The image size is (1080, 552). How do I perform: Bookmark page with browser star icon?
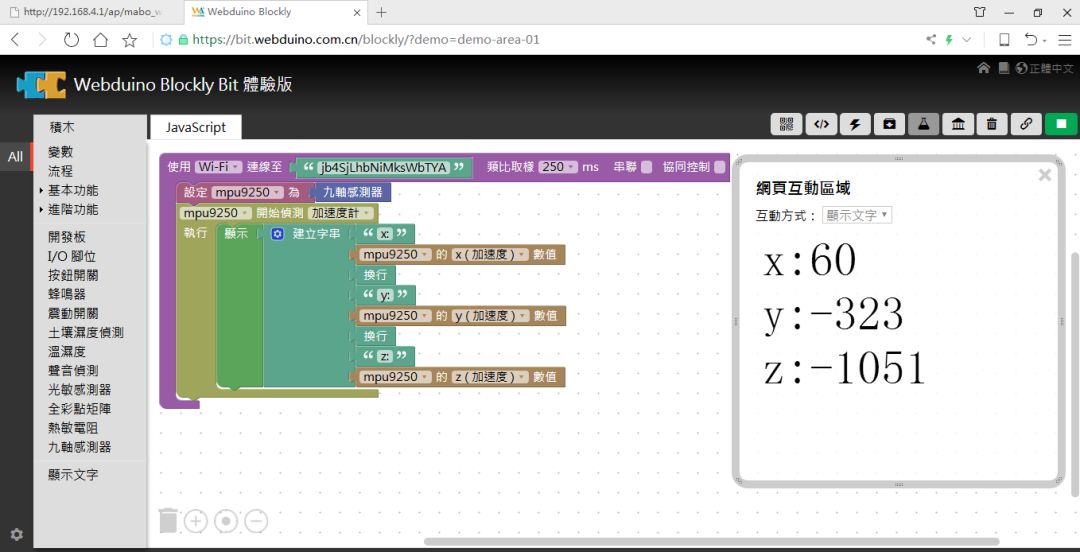pos(129,40)
